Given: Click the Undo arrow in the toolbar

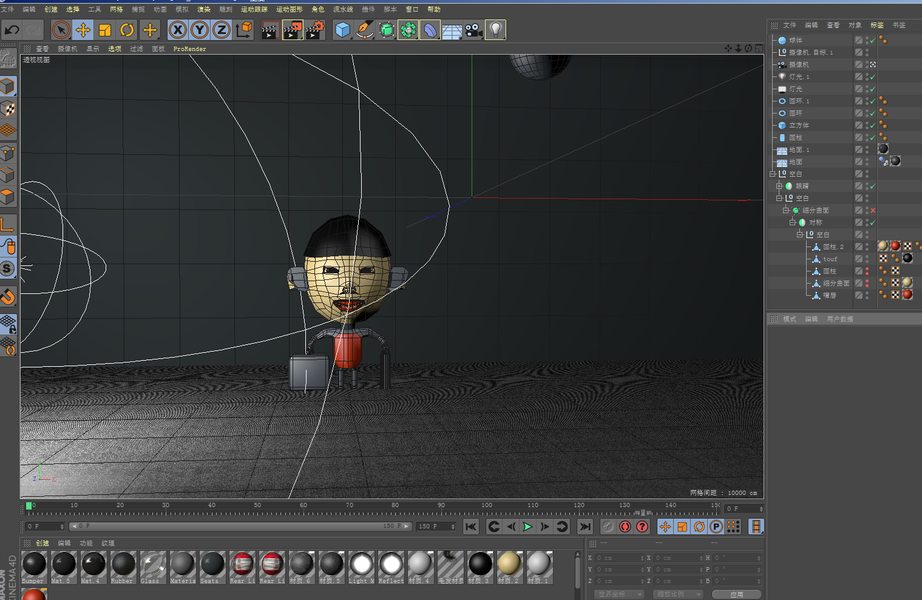Looking at the screenshot, I should click(12, 29).
